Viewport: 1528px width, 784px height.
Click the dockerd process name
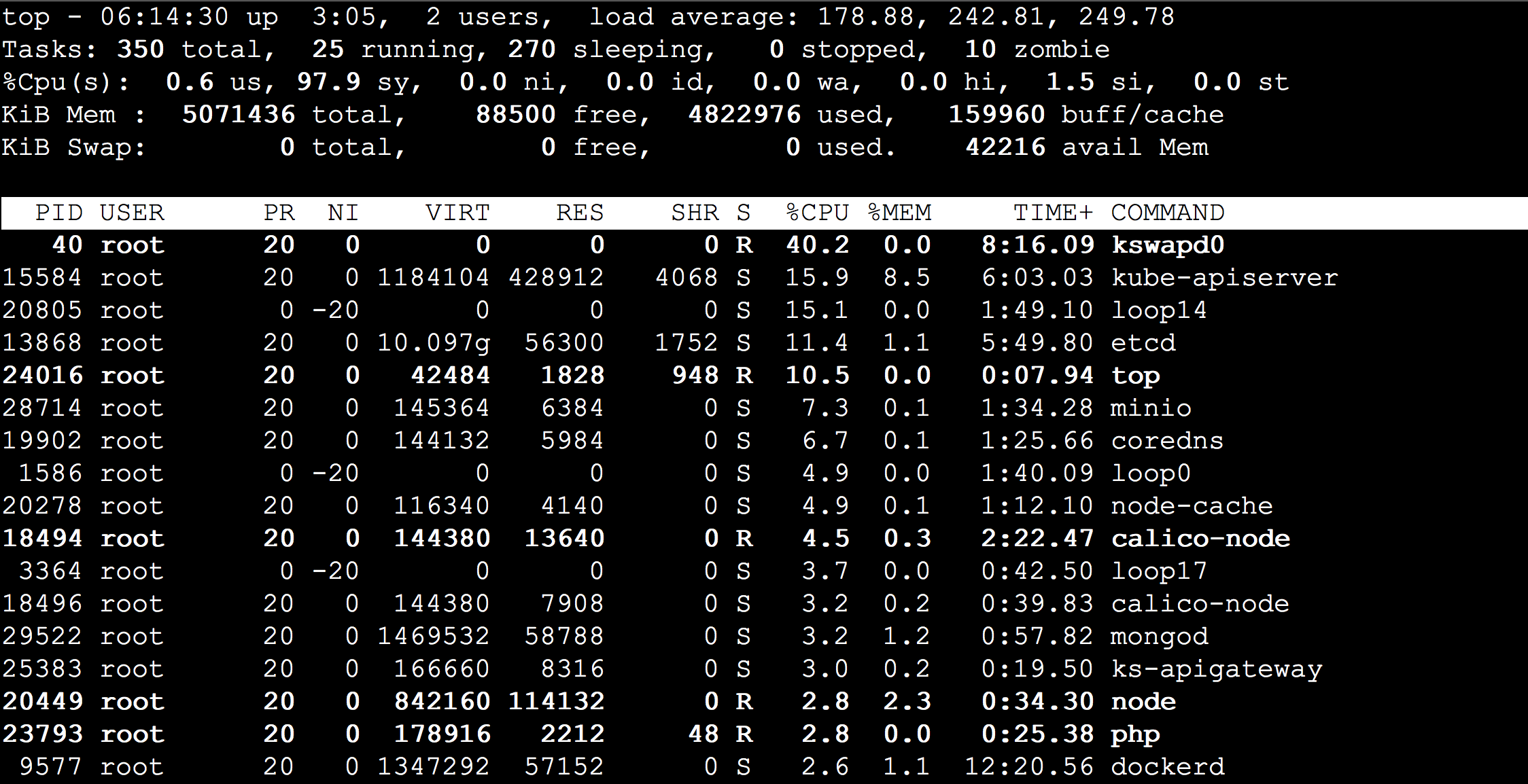1167,767
